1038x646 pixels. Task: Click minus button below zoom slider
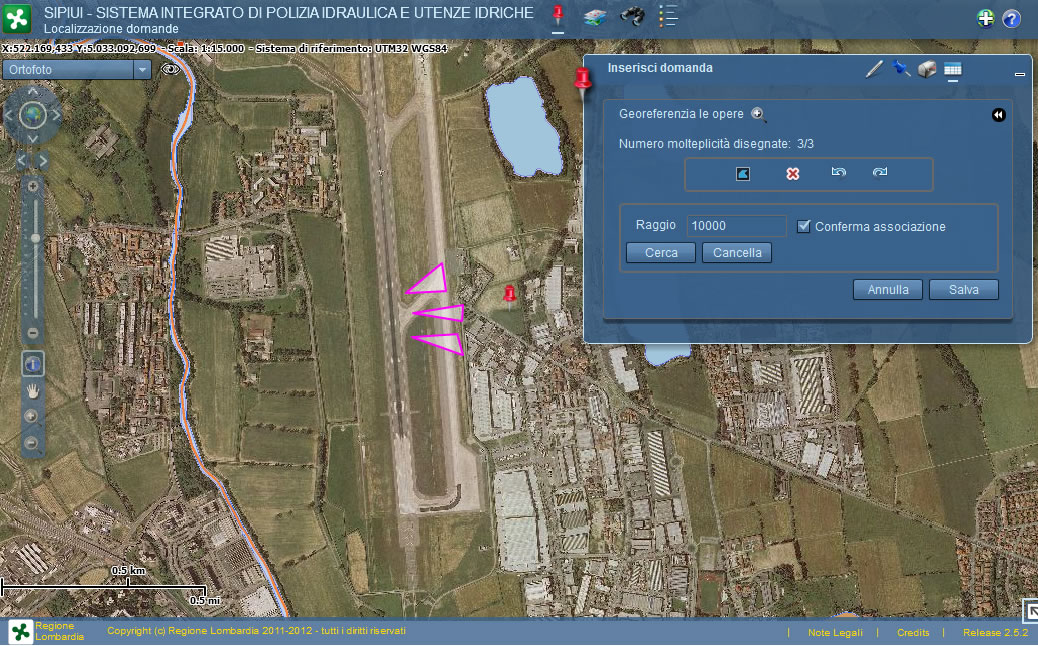pyautogui.click(x=32, y=333)
